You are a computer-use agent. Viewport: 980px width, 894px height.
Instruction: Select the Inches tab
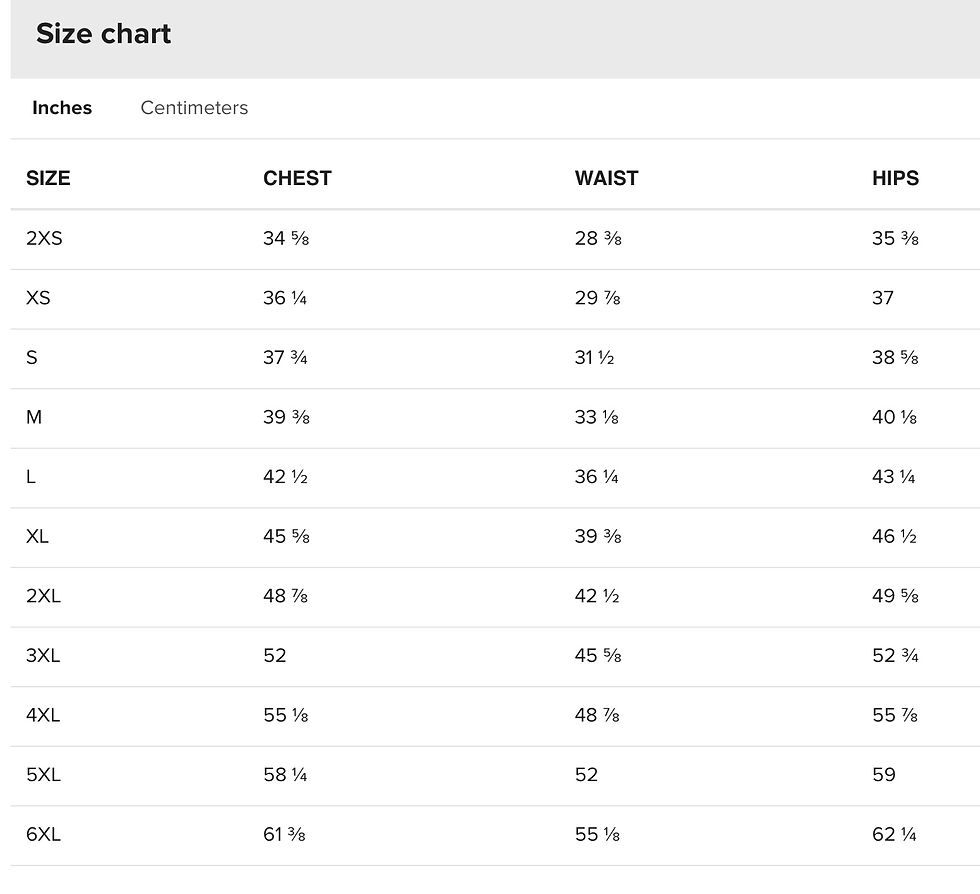tap(62, 108)
